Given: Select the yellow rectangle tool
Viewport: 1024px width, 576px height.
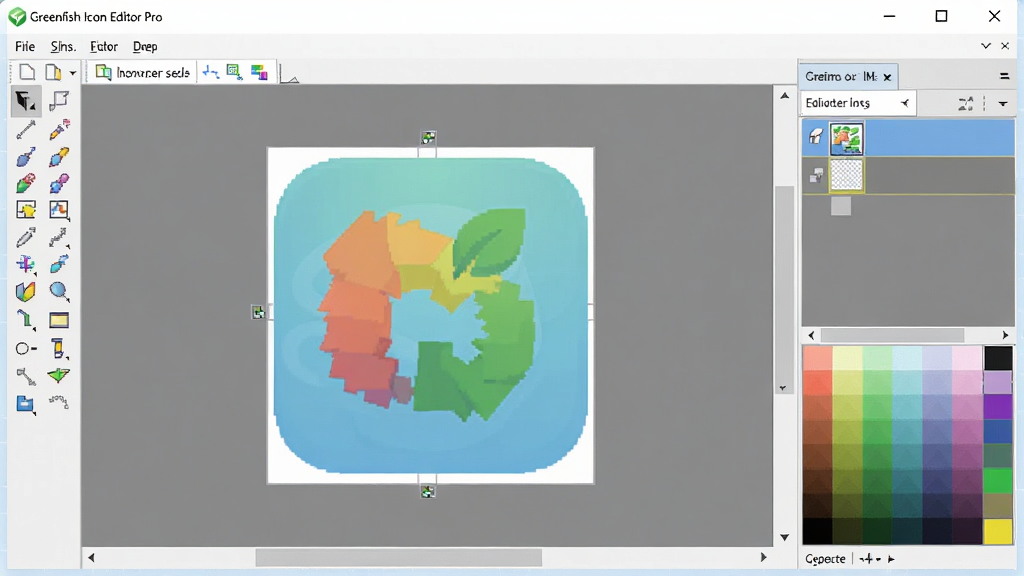Looking at the screenshot, I should (x=59, y=320).
